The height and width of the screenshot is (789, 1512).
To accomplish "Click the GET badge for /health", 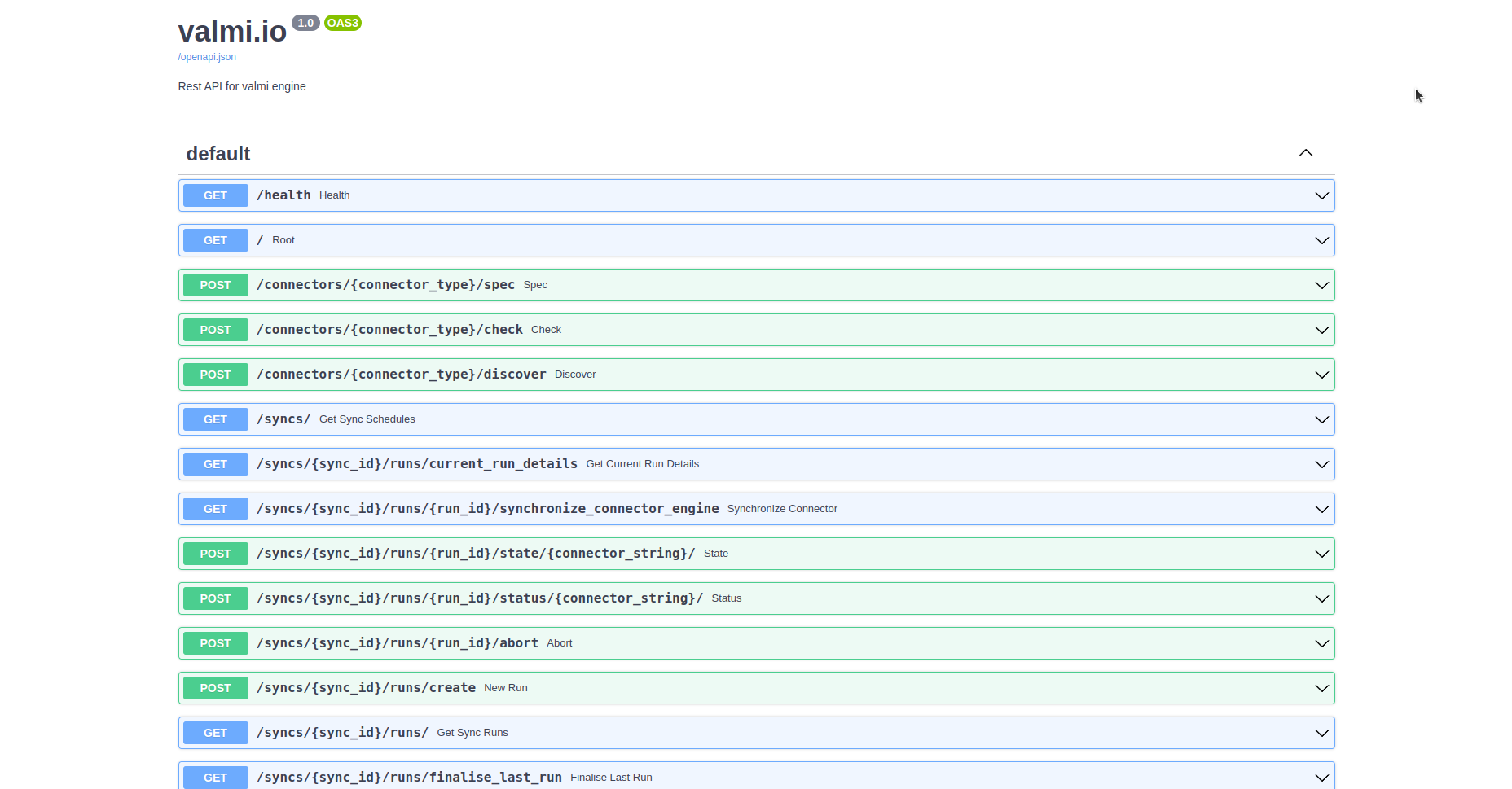I will 216,195.
